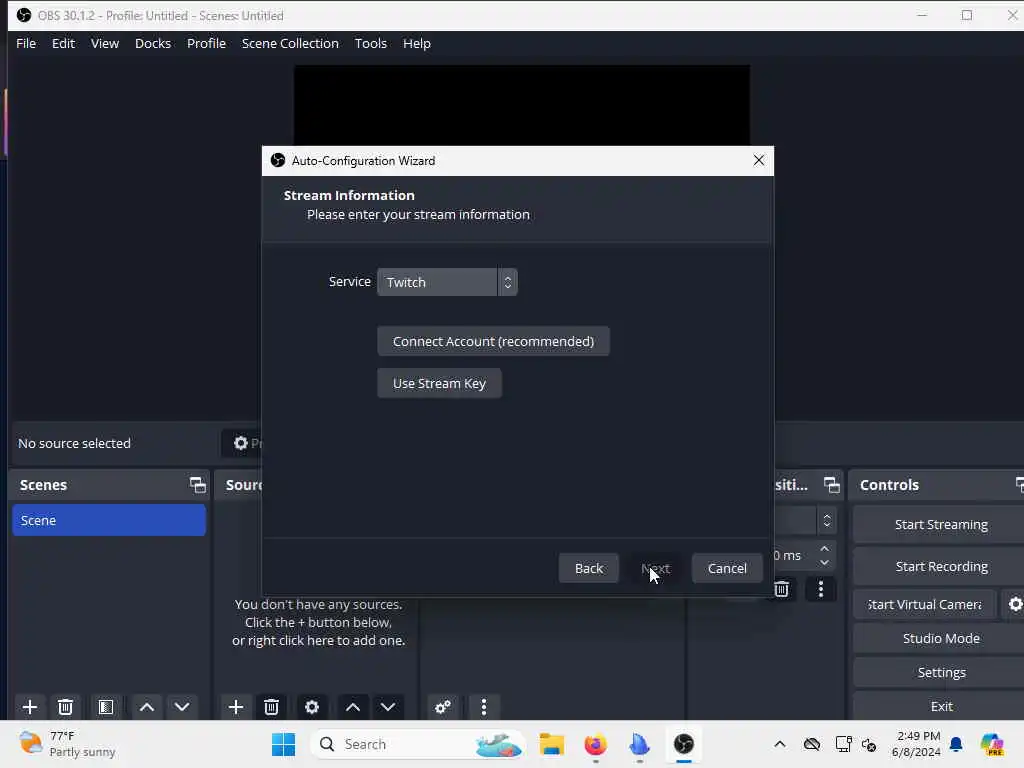
Task: Remove selected source with trash icon
Action: coord(271,707)
